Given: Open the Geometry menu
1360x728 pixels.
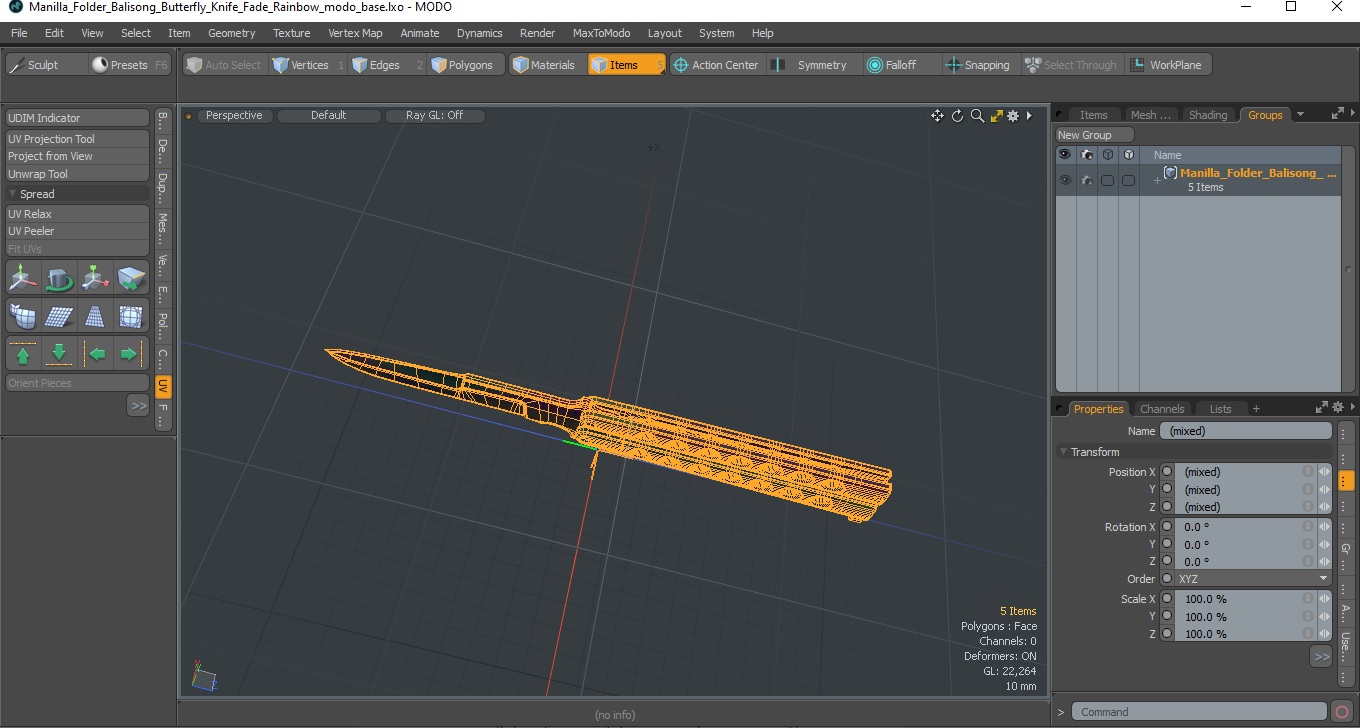Looking at the screenshot, I should click(x=232, y=33).
